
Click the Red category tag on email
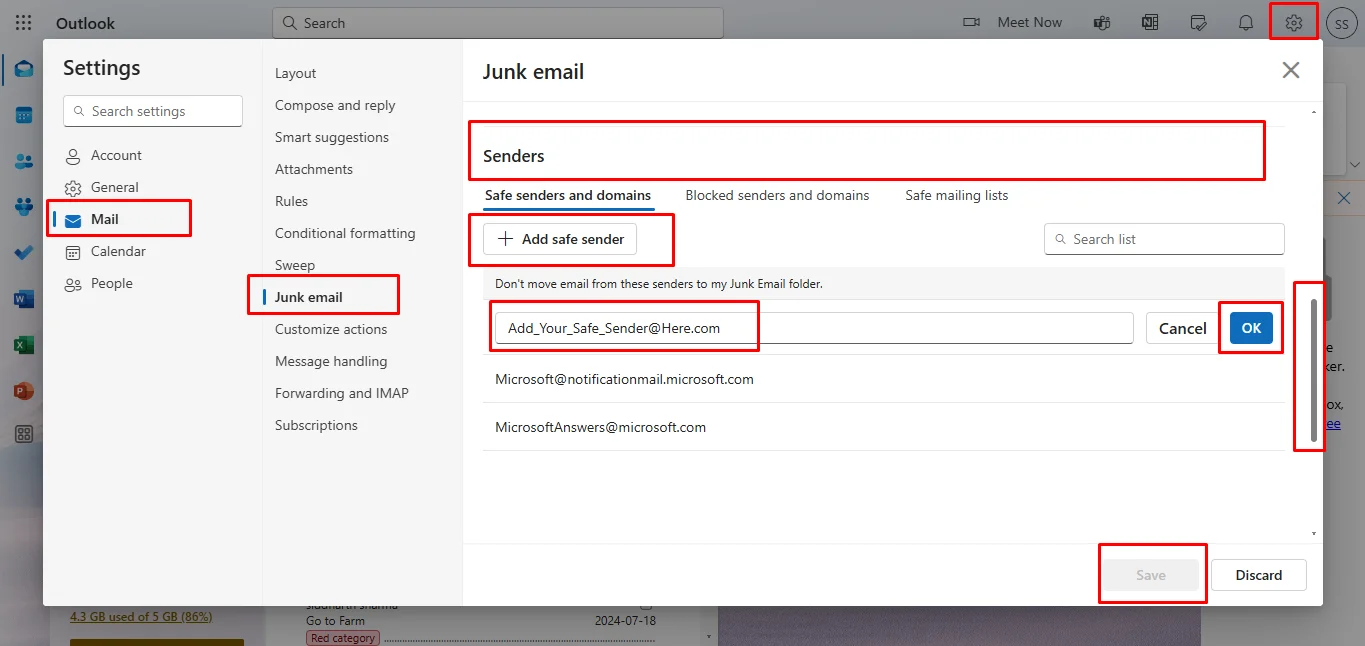[x=342, y=638]
